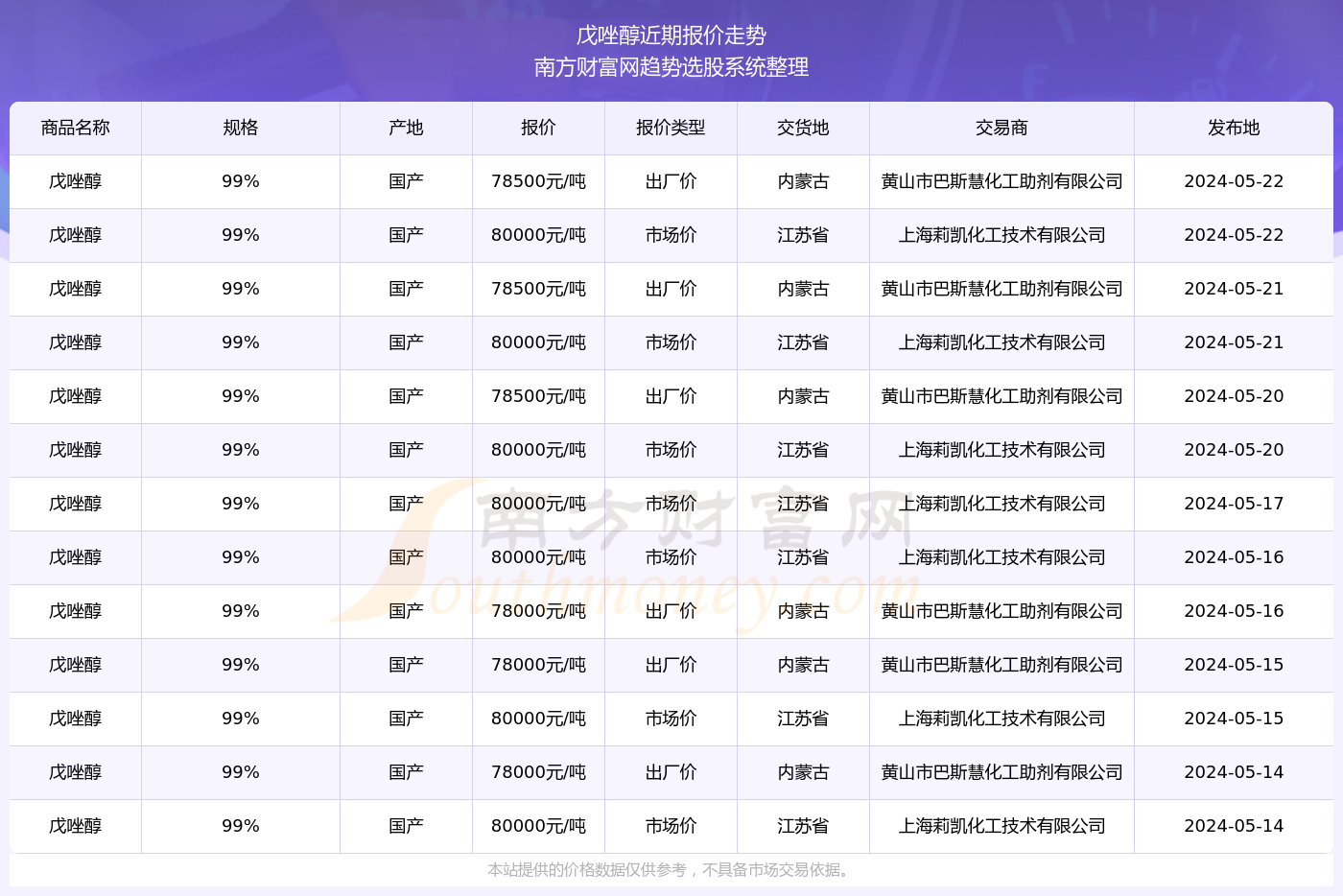Click the 80000元/吨 price dated 2024-05-14

pyautogui.click(x=539, y=826)
